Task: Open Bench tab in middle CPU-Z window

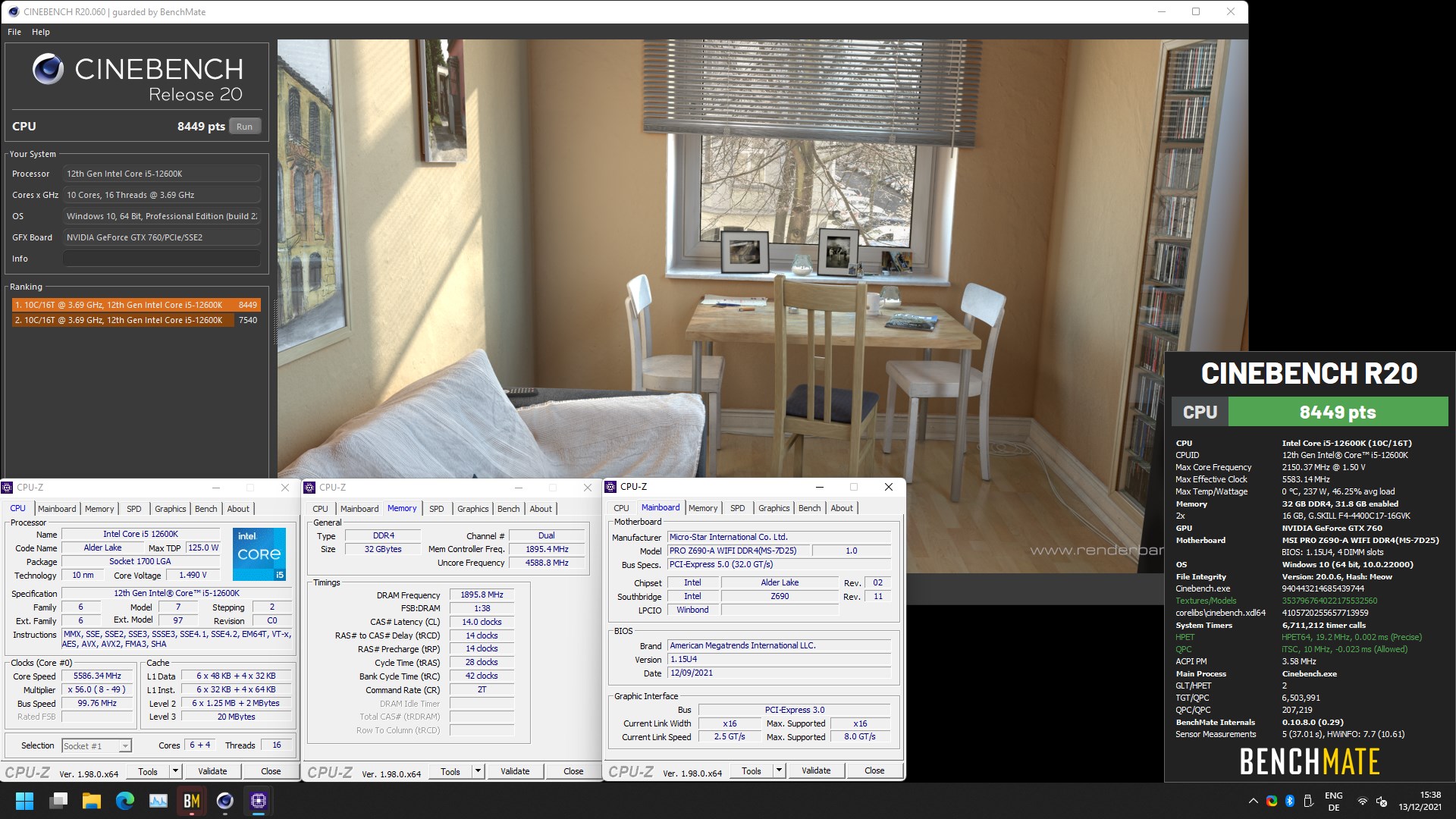Action: click(x=509, y=509)
